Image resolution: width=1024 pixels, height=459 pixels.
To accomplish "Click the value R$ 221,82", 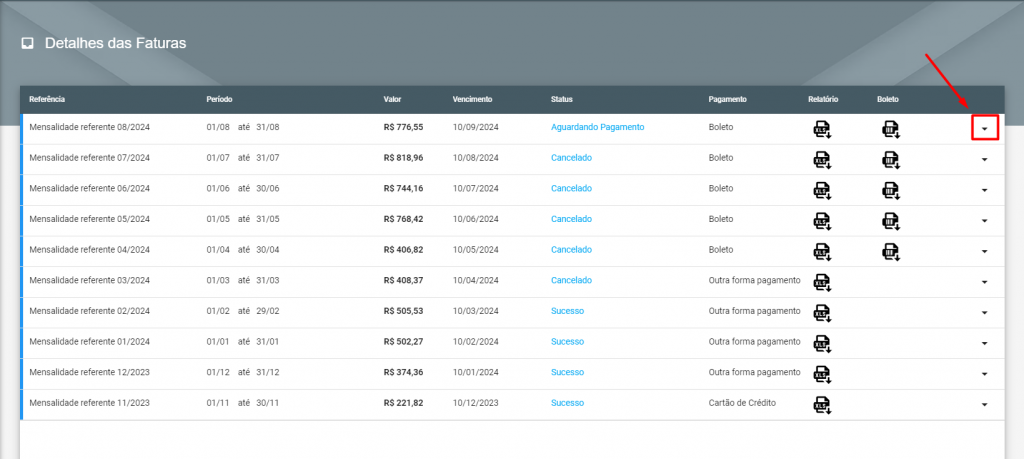I will tap(404, 403).
